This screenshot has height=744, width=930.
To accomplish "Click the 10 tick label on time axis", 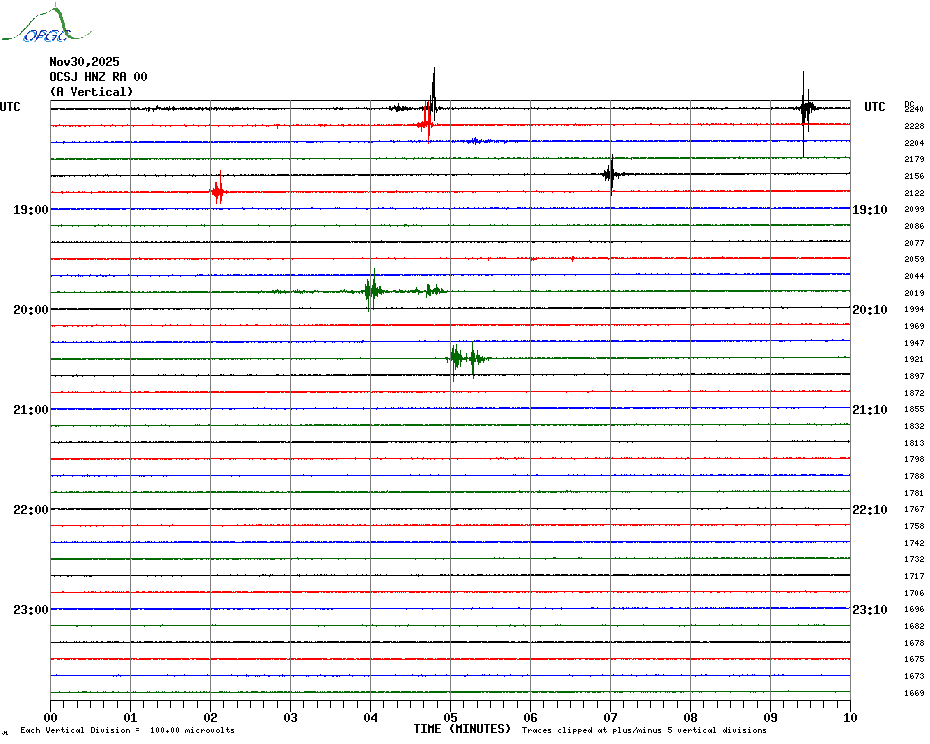I will [x=849, y=717].
